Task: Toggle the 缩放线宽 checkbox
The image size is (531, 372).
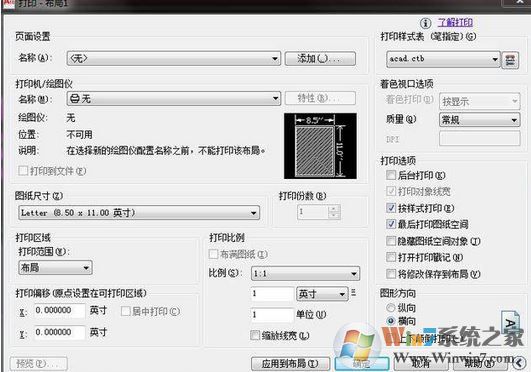Action: point(255,335)
